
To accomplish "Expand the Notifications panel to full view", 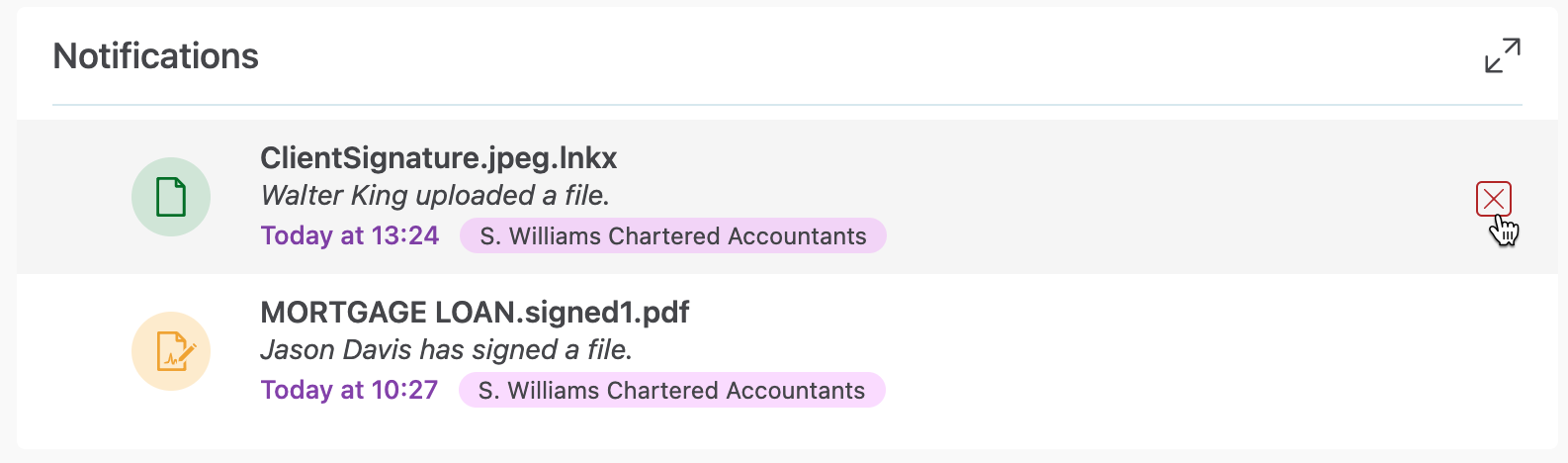I will (x=1502, y=55).
